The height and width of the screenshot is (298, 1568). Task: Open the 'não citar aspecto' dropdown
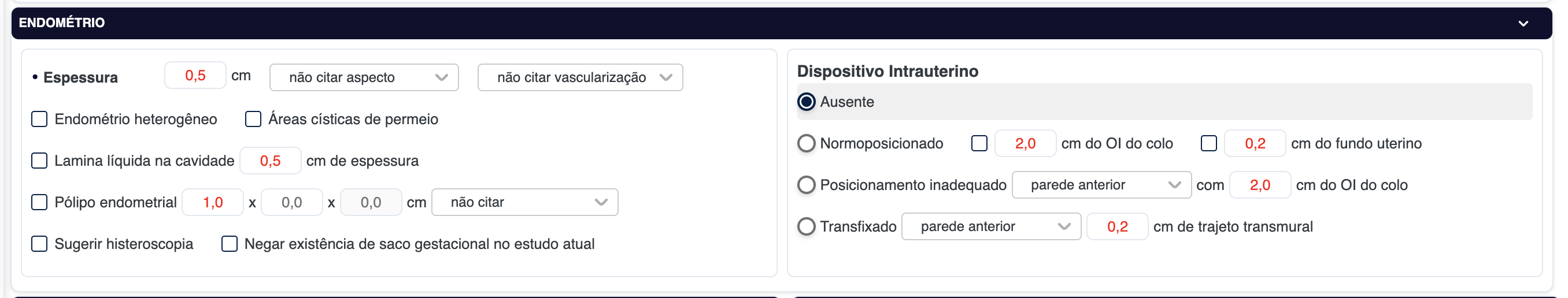[x=364, y=78]
